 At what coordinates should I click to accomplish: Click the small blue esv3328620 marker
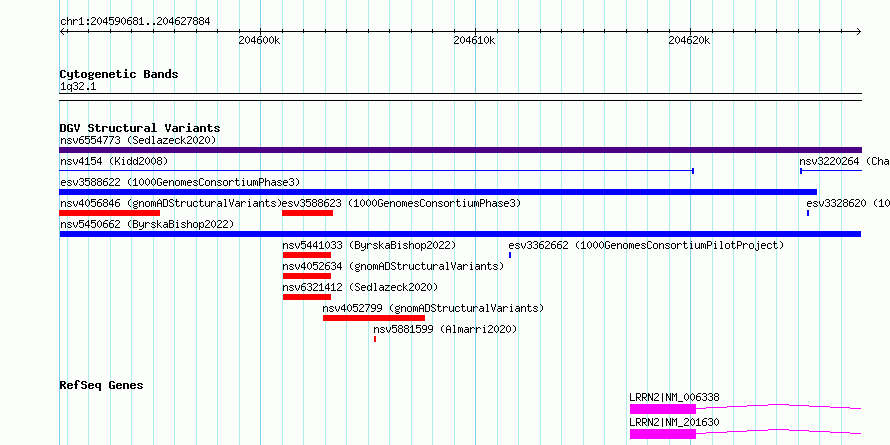(x=808, y=213)
